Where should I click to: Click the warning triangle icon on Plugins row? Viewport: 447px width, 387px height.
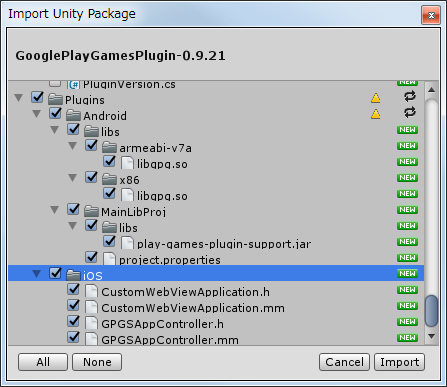[376, 98]
